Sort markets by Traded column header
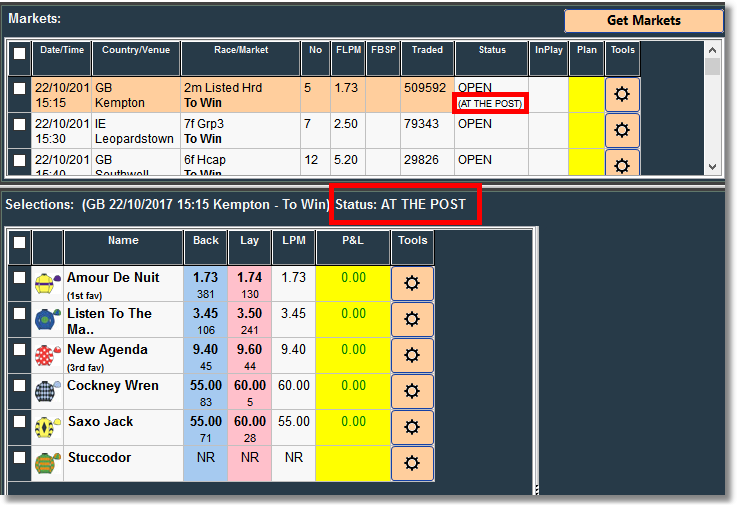737x507 pixels. point(427,50)
